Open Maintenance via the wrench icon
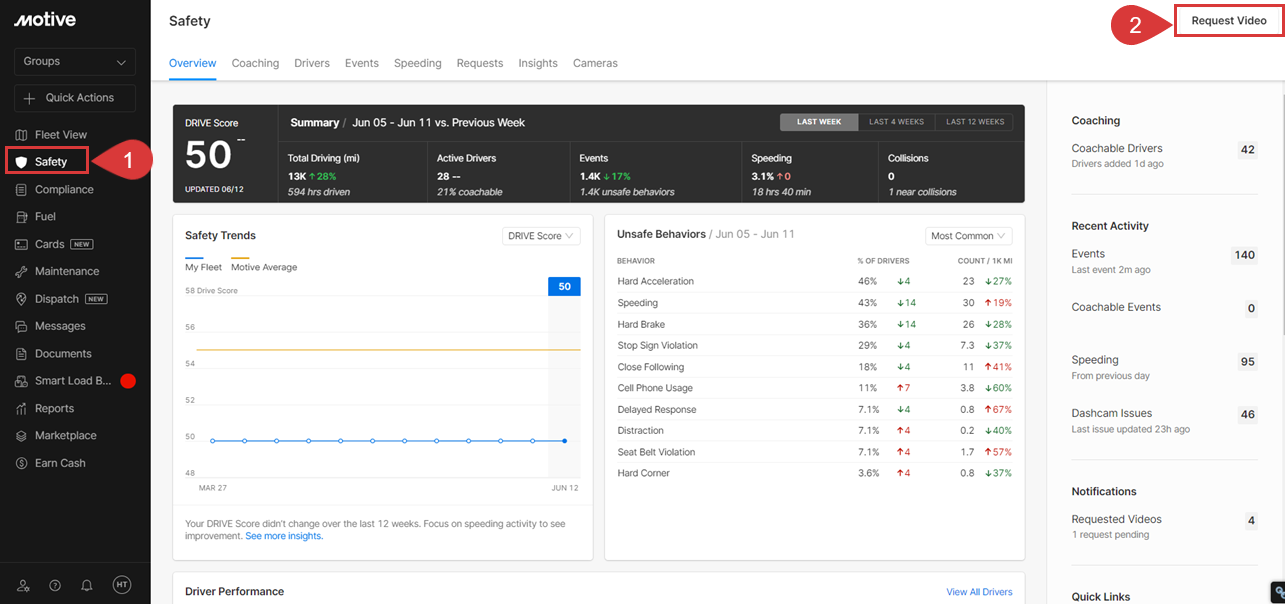1285x604 pixels. 22,272
